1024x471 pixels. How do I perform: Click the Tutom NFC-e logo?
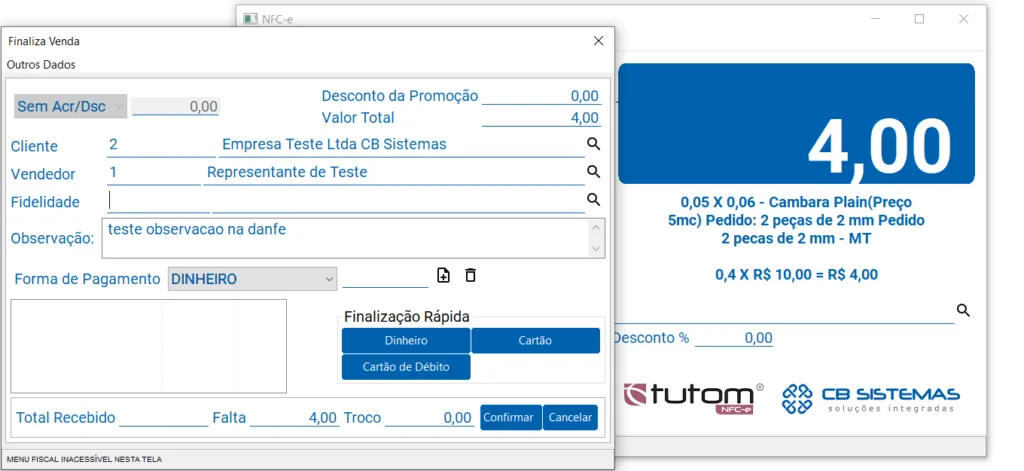pos(693,397)
